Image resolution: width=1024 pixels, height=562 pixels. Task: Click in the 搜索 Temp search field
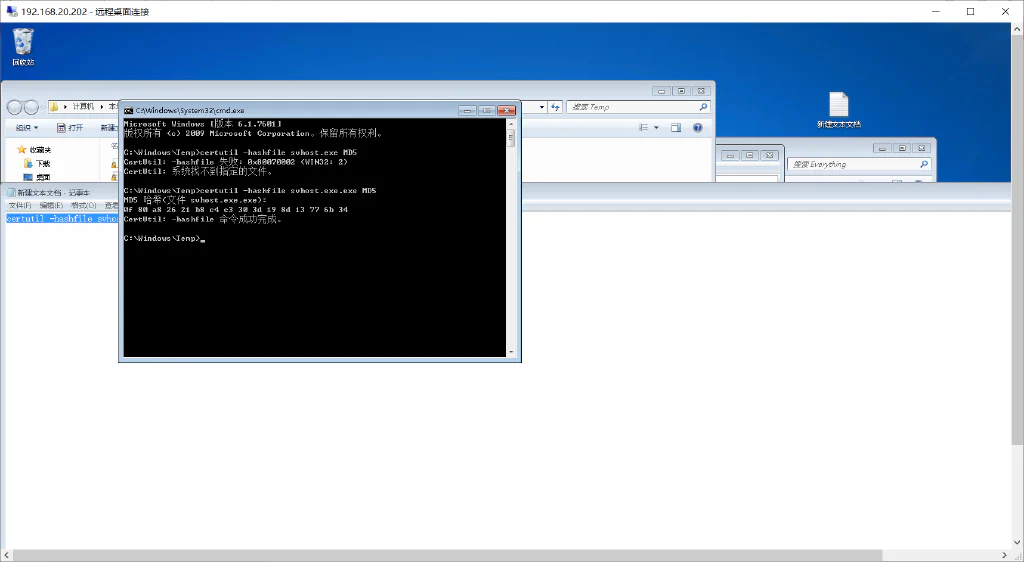pyautogui.click(x=632, y=107)
